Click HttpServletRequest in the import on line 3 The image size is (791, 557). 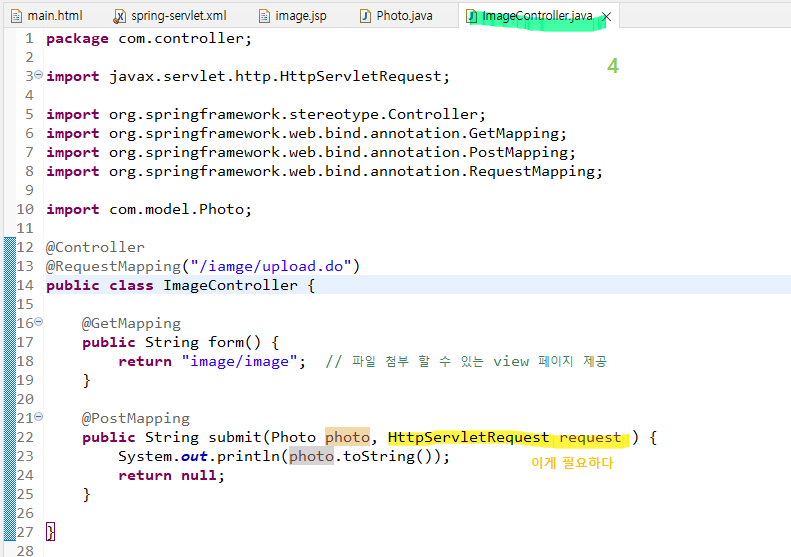360,76
